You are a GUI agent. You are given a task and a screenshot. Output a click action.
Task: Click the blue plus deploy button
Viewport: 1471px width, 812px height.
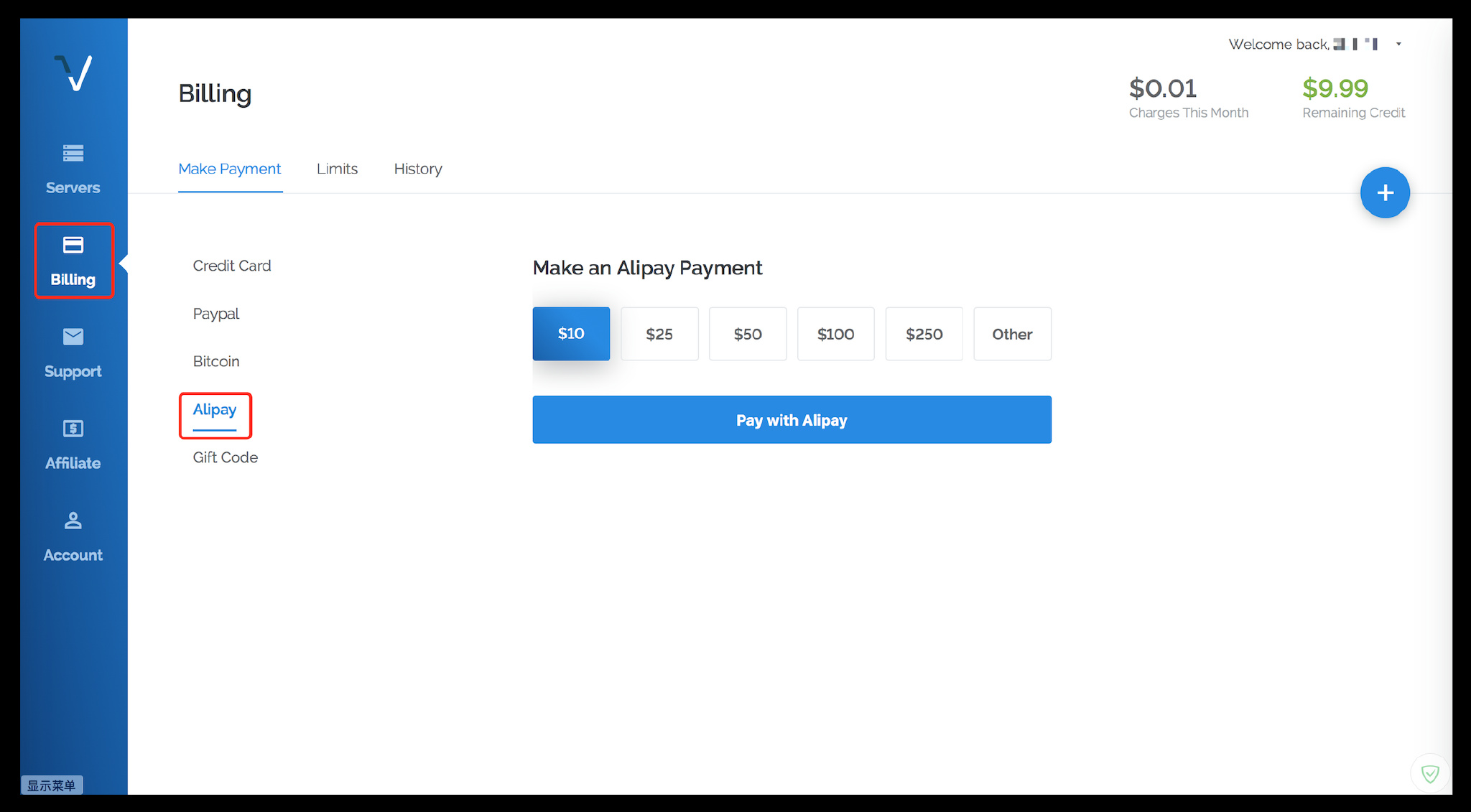pos(1384,192)
